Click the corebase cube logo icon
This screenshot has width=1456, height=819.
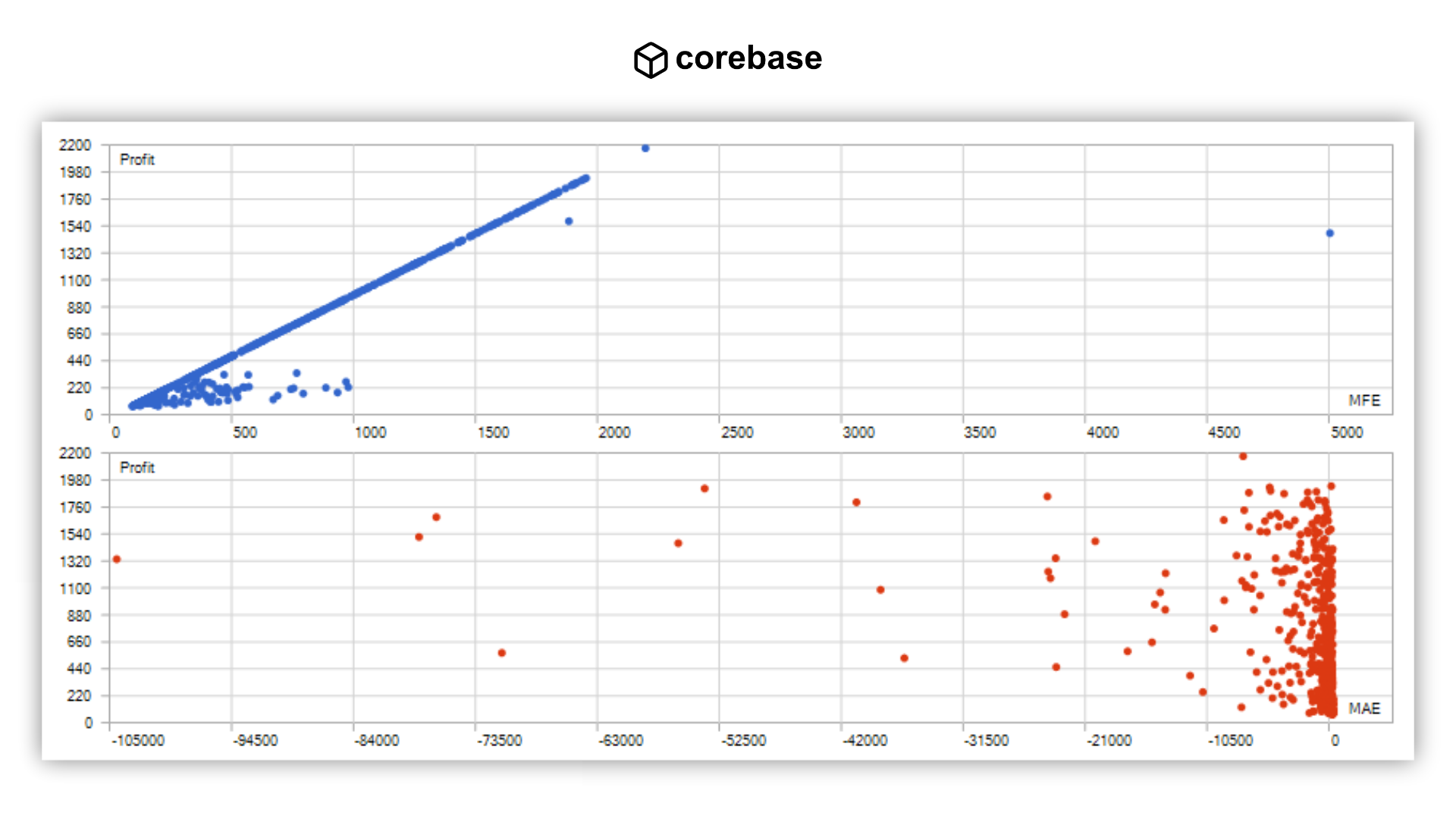tap(650, 59)
